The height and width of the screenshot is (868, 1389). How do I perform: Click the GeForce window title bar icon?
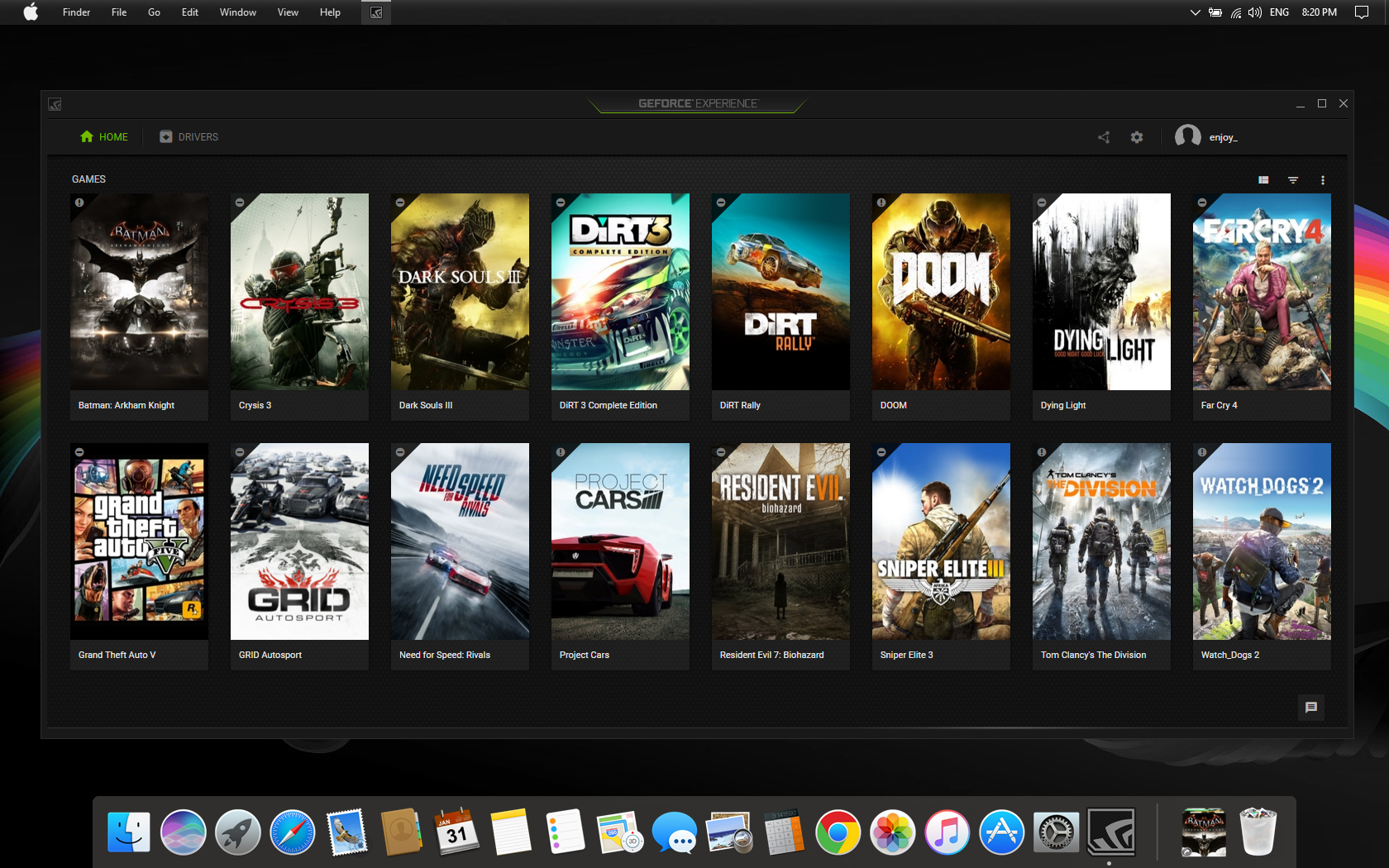pos(55,104)
